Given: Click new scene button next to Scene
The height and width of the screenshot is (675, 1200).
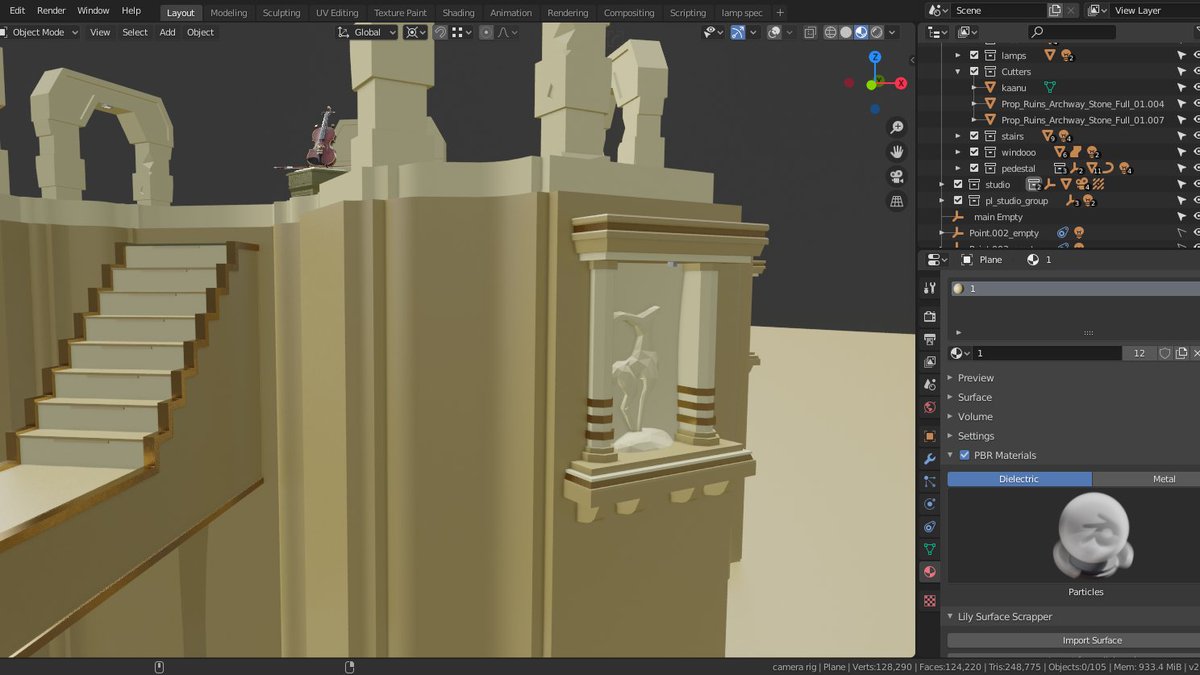Looking at the screenshot, I should click(1055, 10).
